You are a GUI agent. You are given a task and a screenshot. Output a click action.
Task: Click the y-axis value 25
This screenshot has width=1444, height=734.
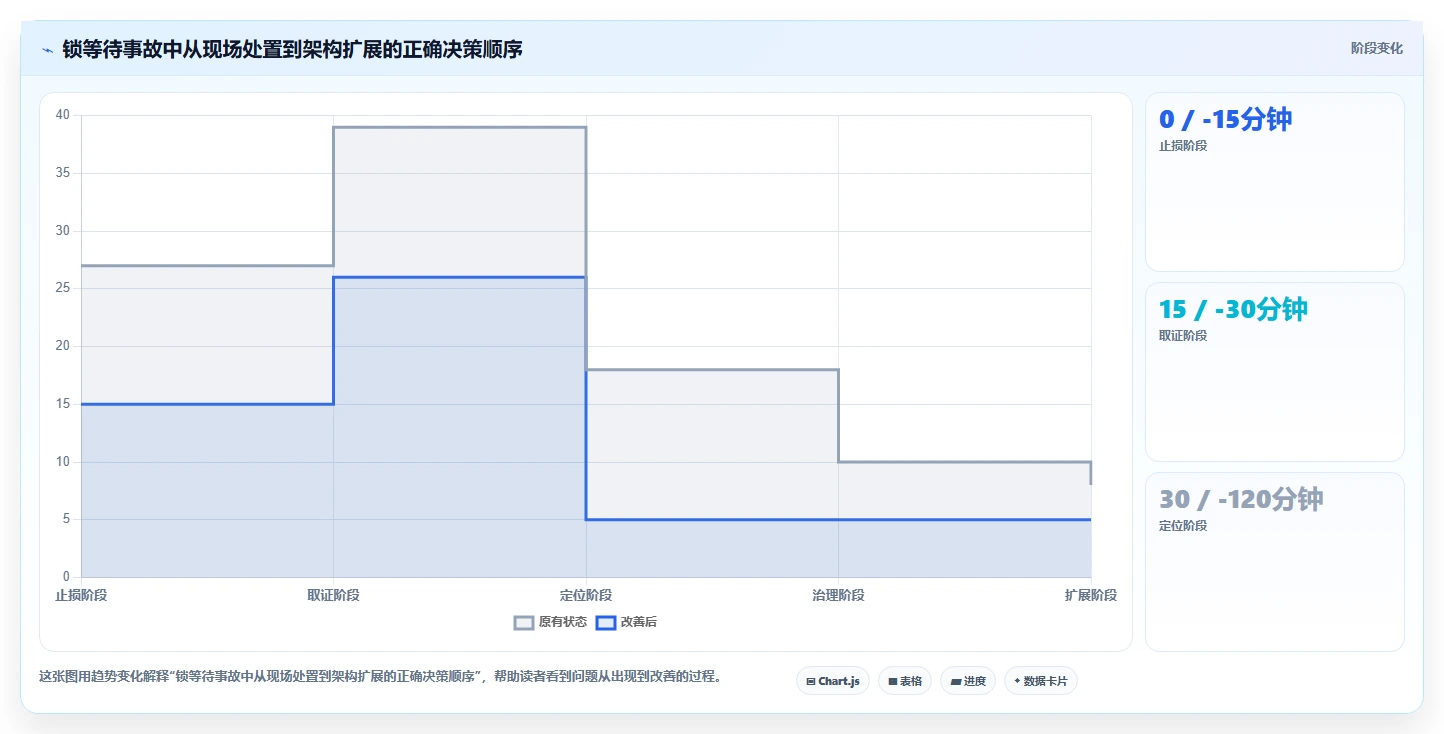(62, 288)
